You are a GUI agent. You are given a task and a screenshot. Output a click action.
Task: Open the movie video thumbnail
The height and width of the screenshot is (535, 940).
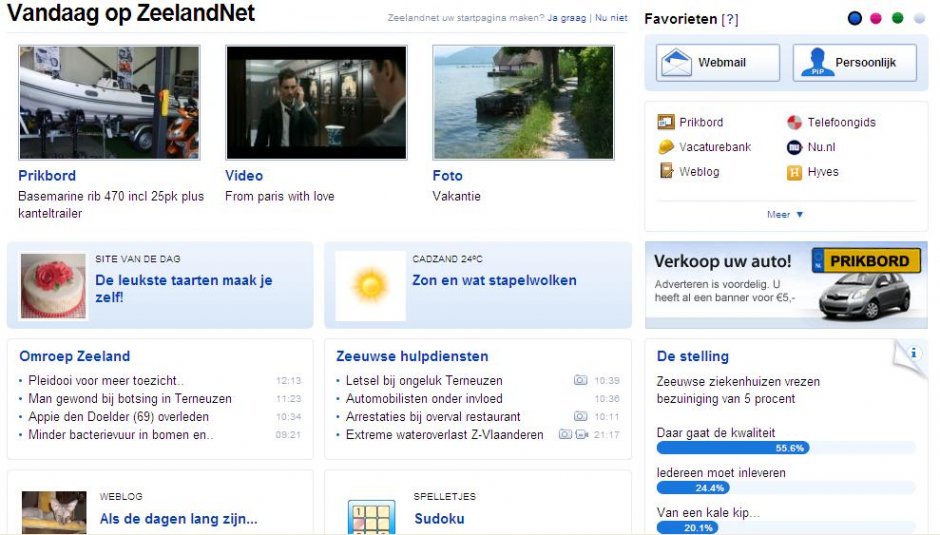click(317, 102)
